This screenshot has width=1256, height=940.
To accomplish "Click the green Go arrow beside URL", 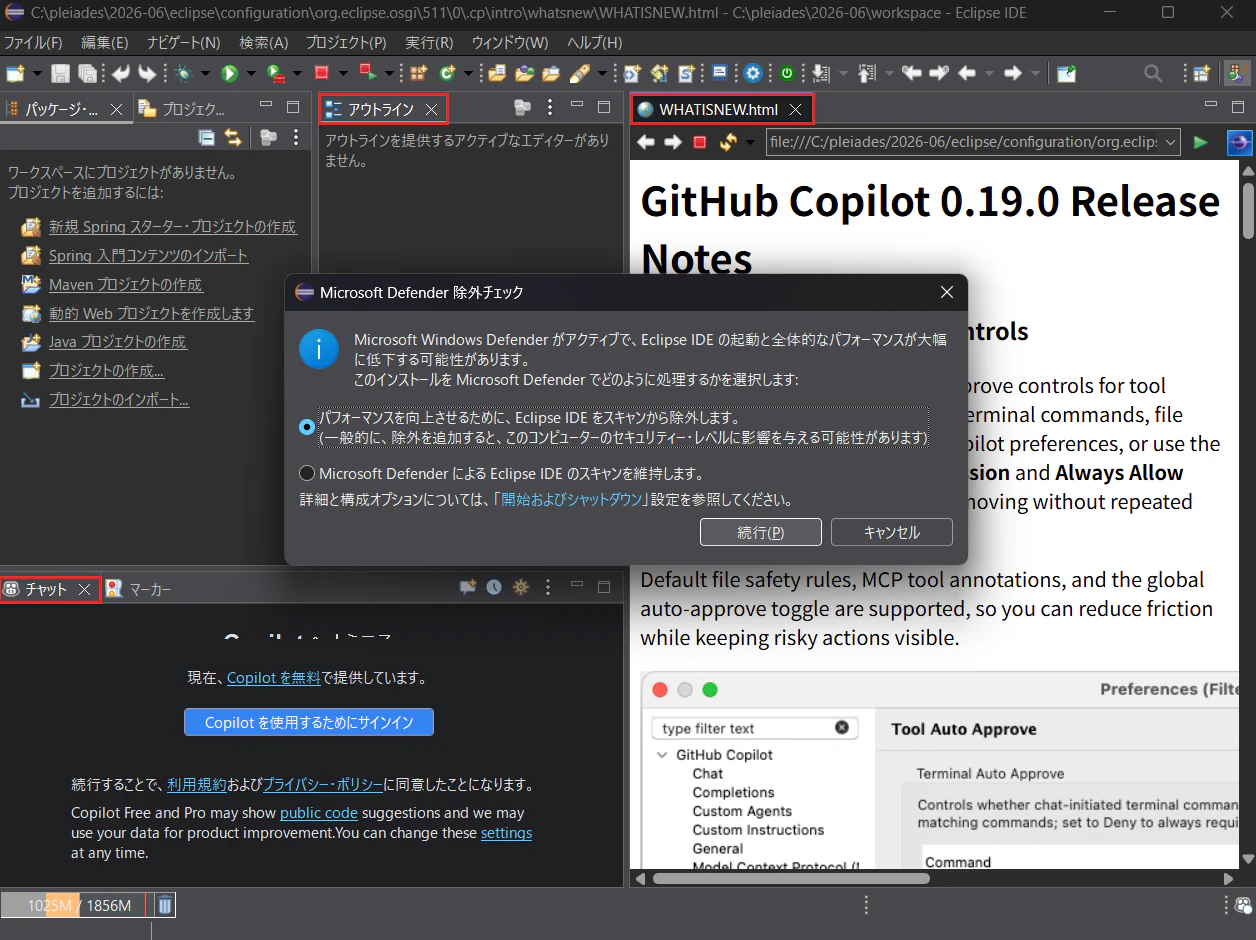I will pos(1200,142).
